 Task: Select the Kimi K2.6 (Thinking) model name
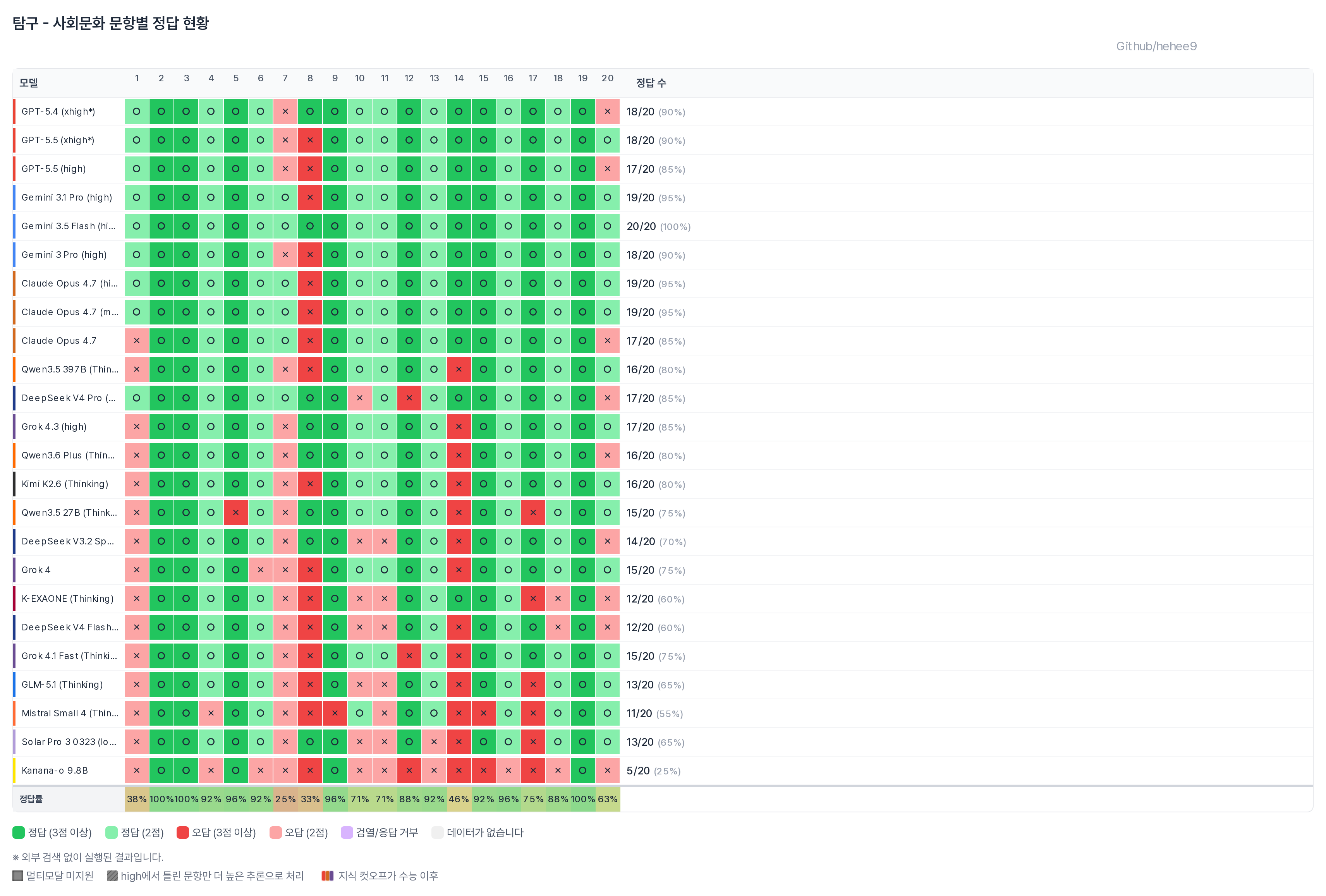[65, 484]
